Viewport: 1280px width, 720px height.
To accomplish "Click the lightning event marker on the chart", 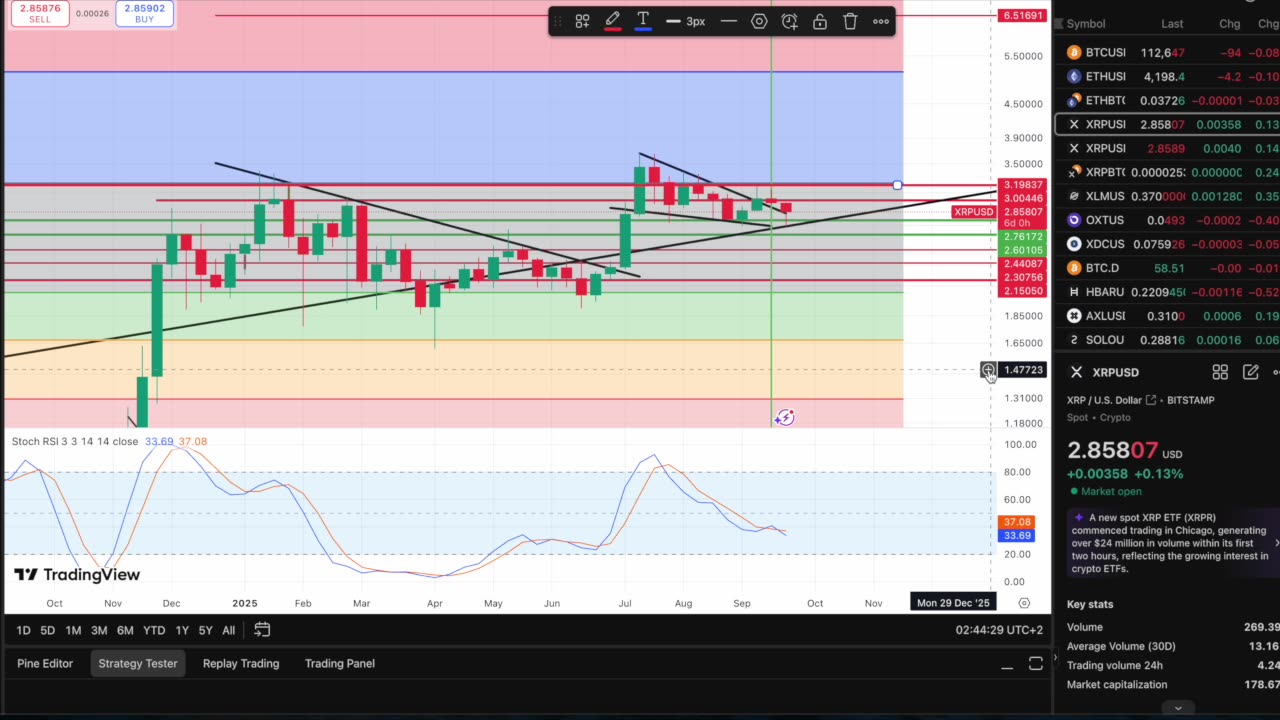I will (785, 417).
